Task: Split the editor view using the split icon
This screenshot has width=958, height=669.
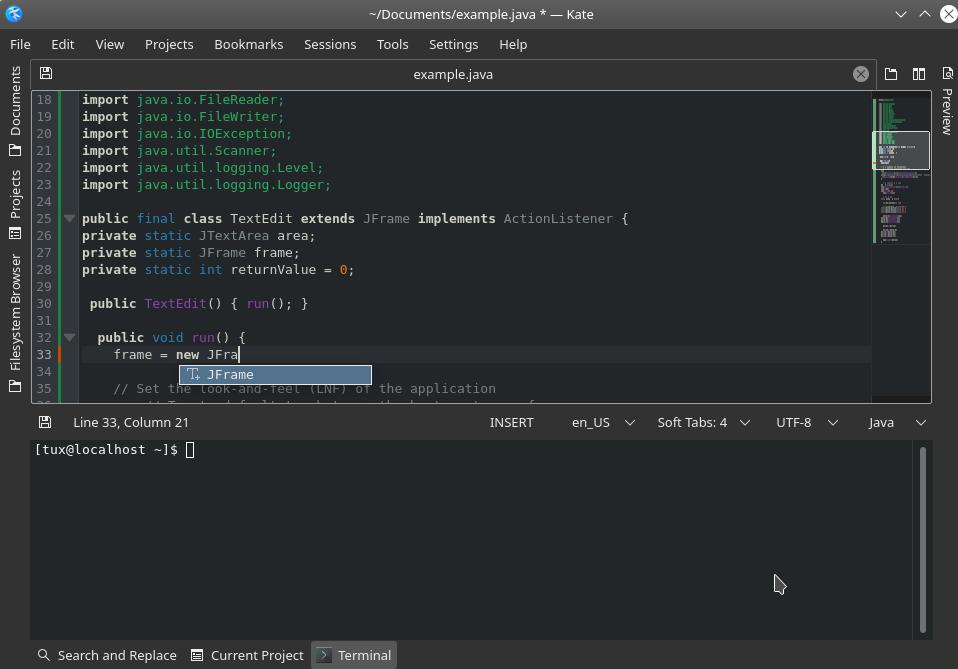Action: pos(919,73)
